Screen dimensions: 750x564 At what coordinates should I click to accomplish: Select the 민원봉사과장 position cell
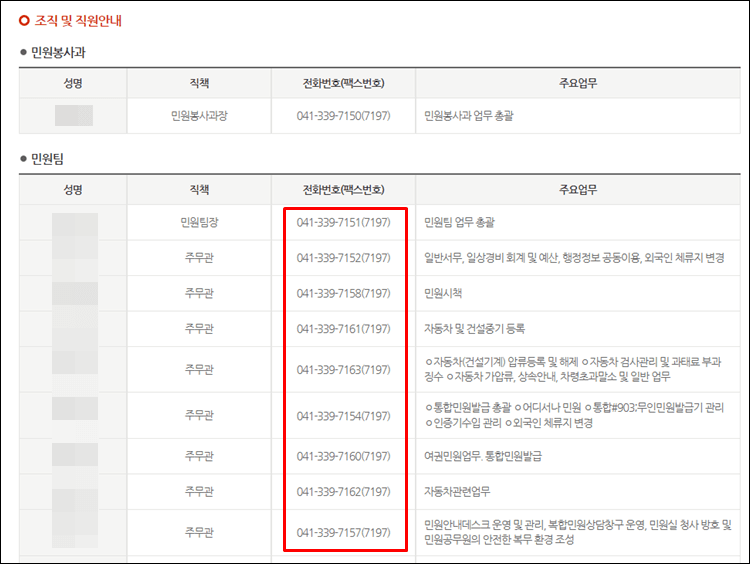[199, 116]
